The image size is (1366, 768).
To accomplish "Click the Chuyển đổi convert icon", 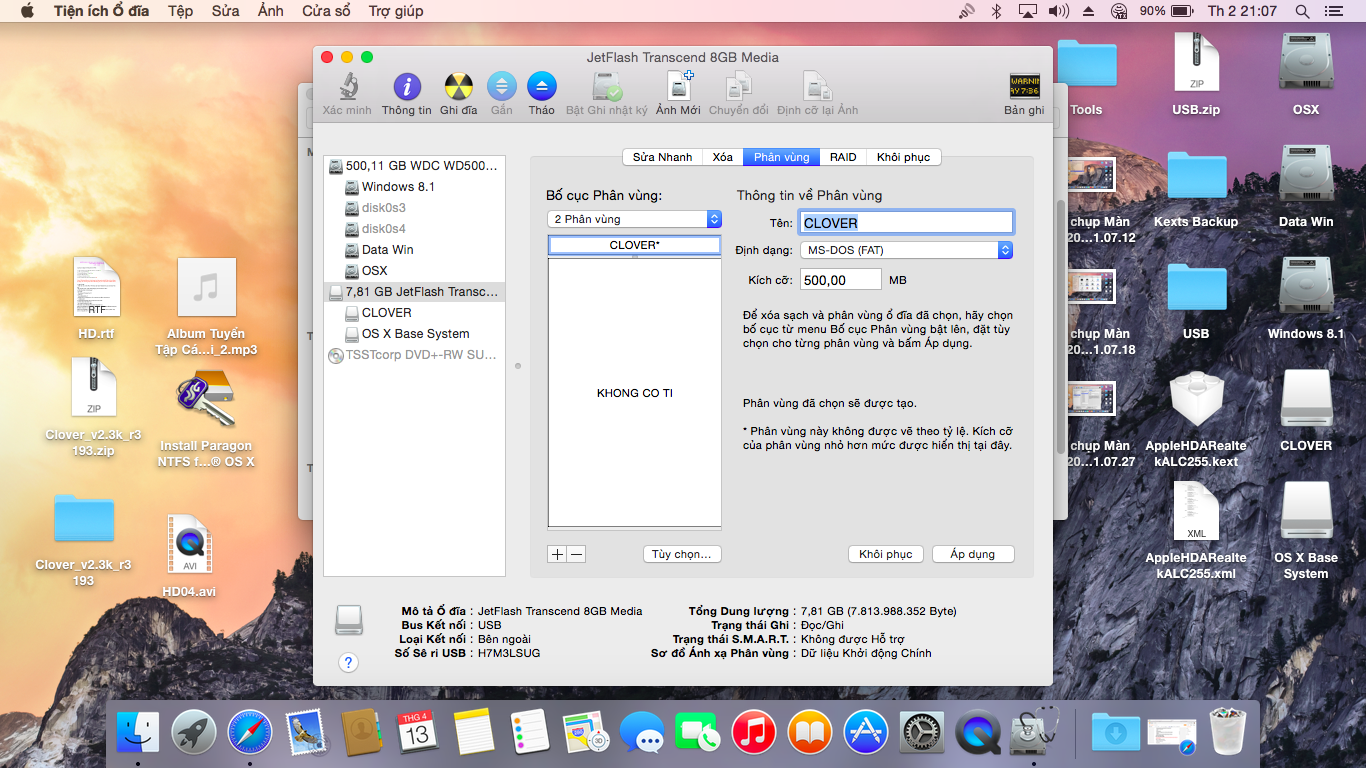I will pos(739,87).
